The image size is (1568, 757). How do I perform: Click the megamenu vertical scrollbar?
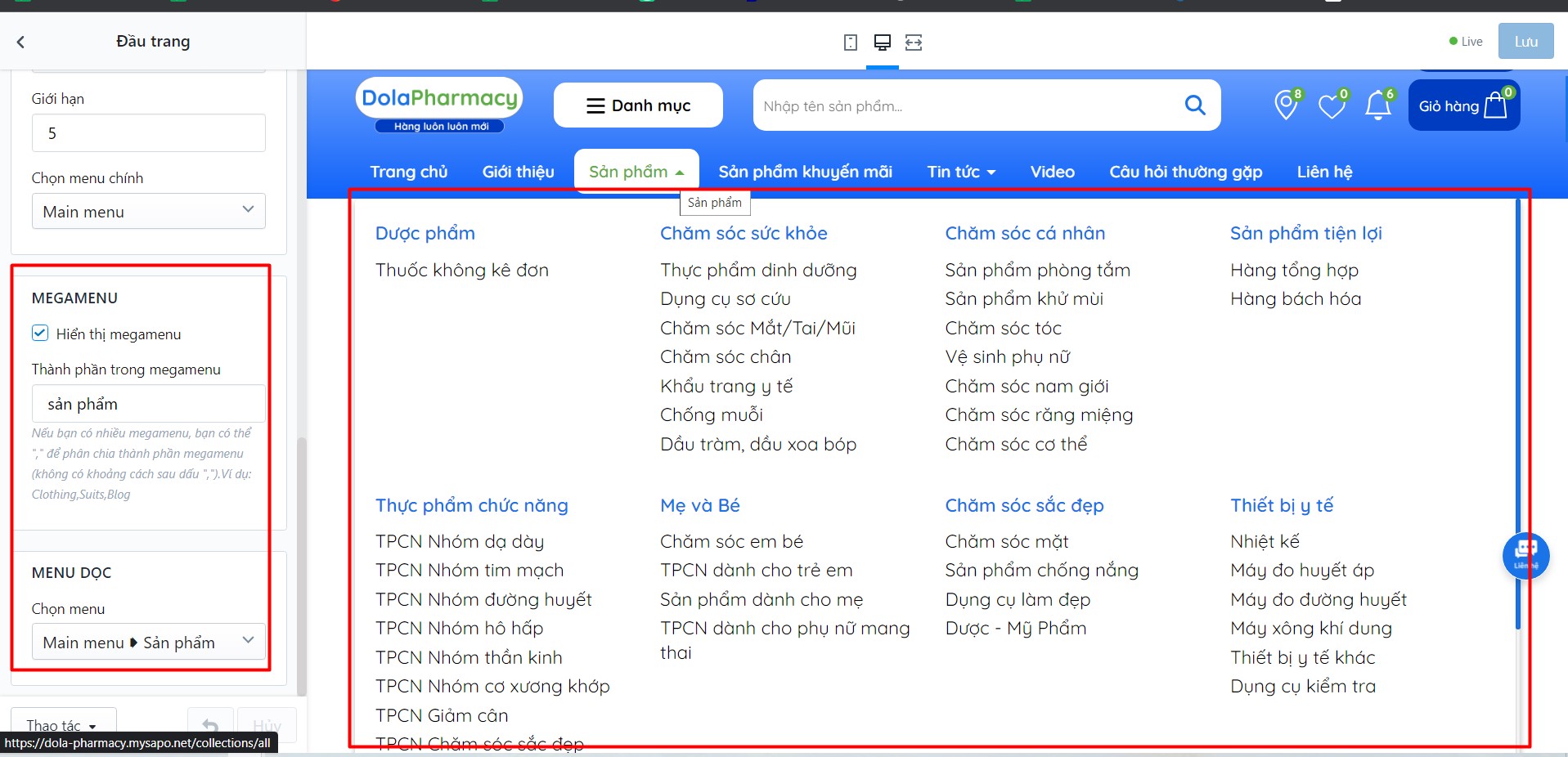coord(1518,413)
